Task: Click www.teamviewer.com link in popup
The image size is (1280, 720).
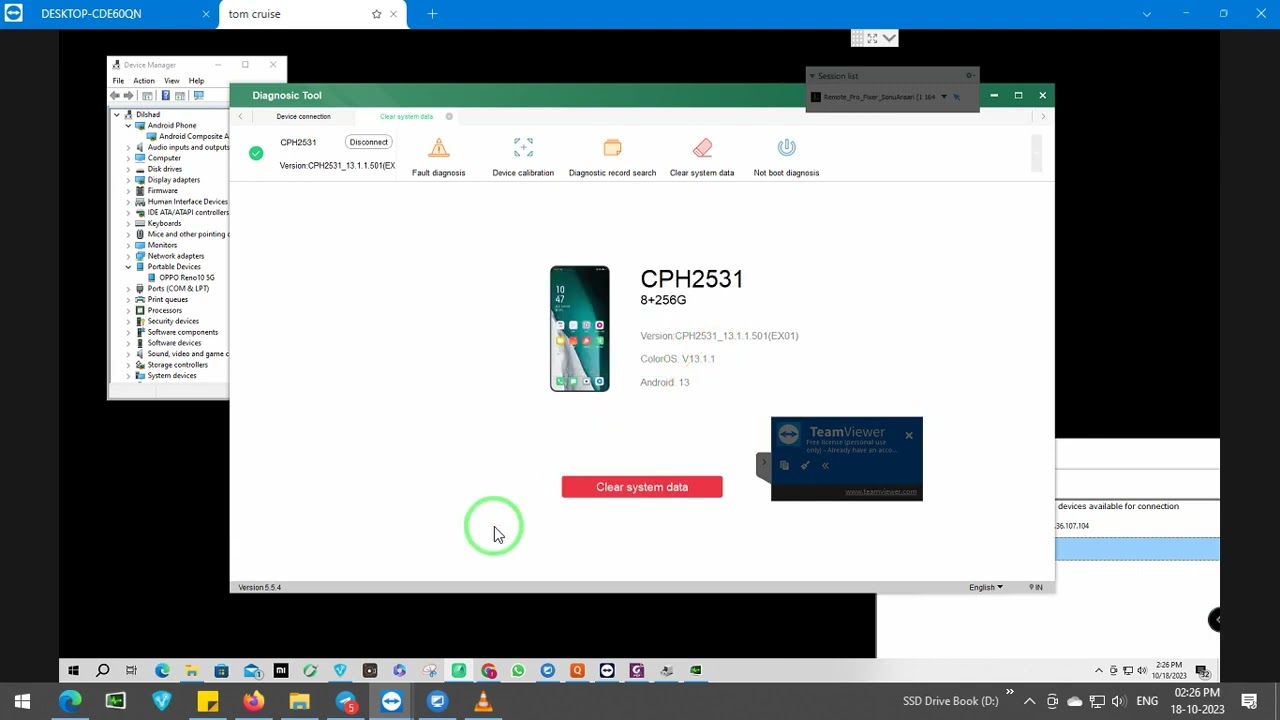Action: [881, 492]
